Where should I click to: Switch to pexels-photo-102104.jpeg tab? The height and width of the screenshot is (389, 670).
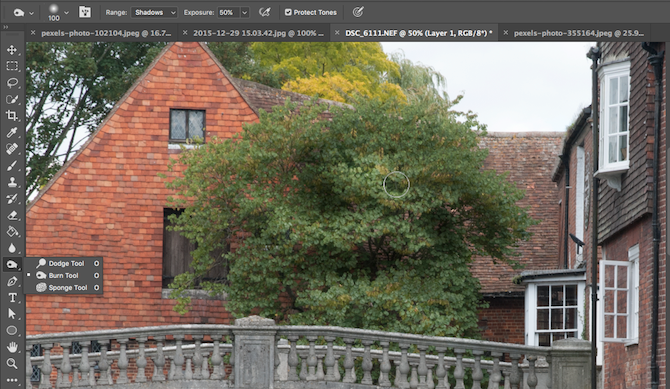102,33
